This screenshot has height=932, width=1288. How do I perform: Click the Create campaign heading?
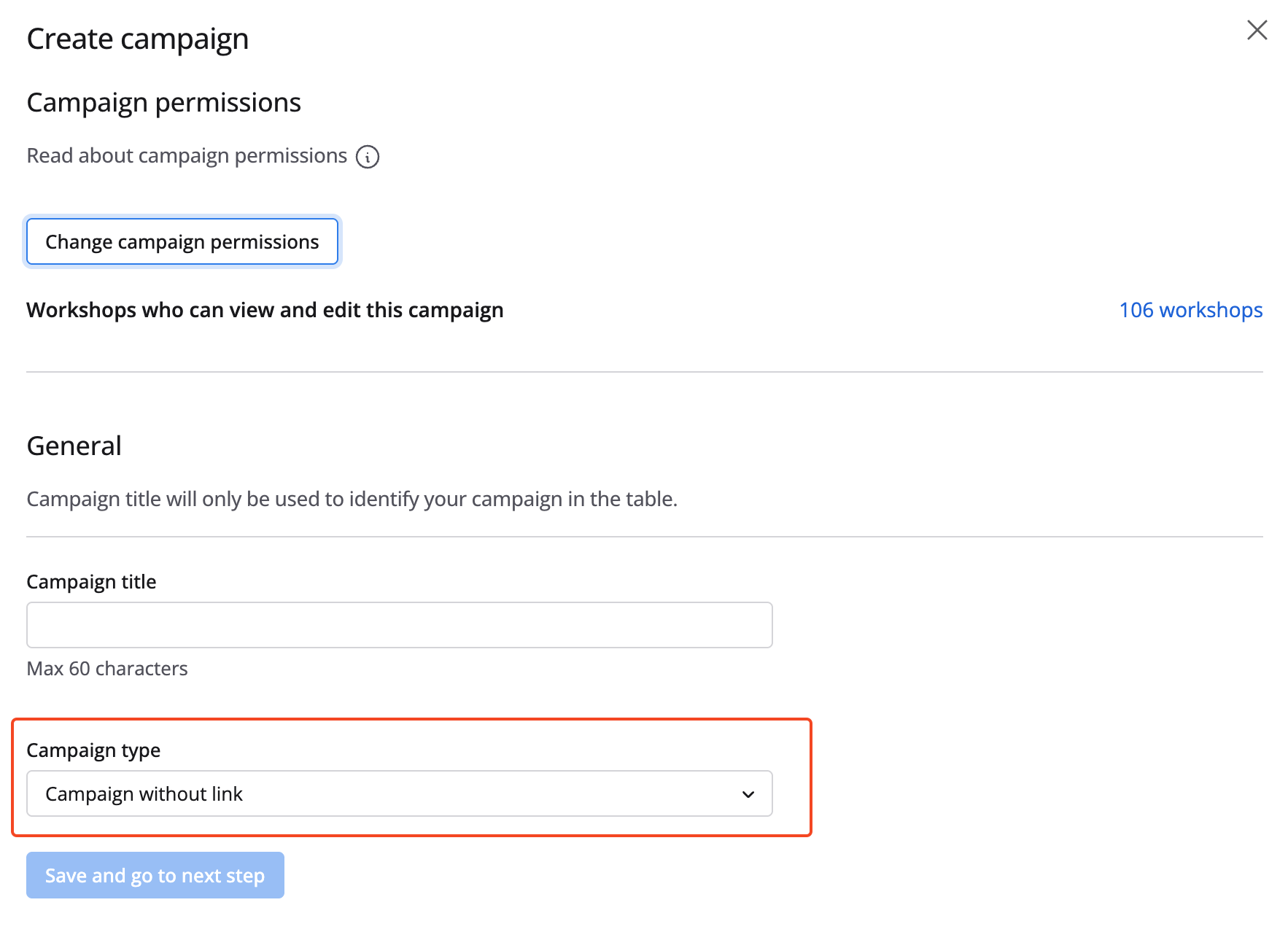tap(138, 39)
